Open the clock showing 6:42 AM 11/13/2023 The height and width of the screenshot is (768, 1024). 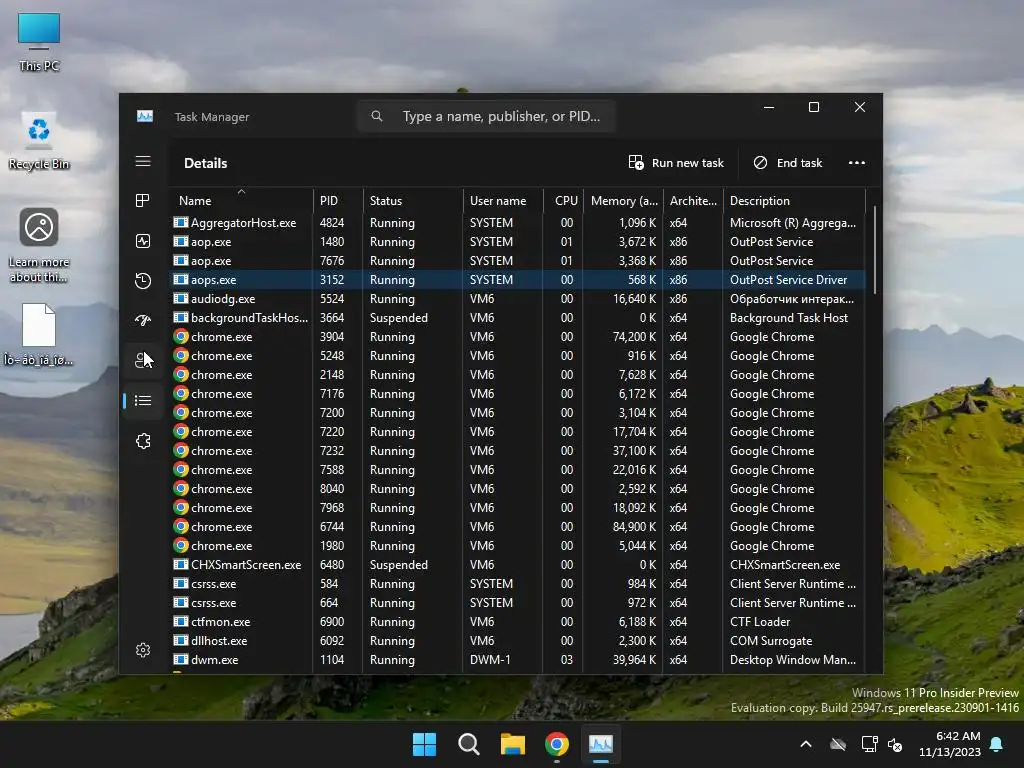[950, 744]
